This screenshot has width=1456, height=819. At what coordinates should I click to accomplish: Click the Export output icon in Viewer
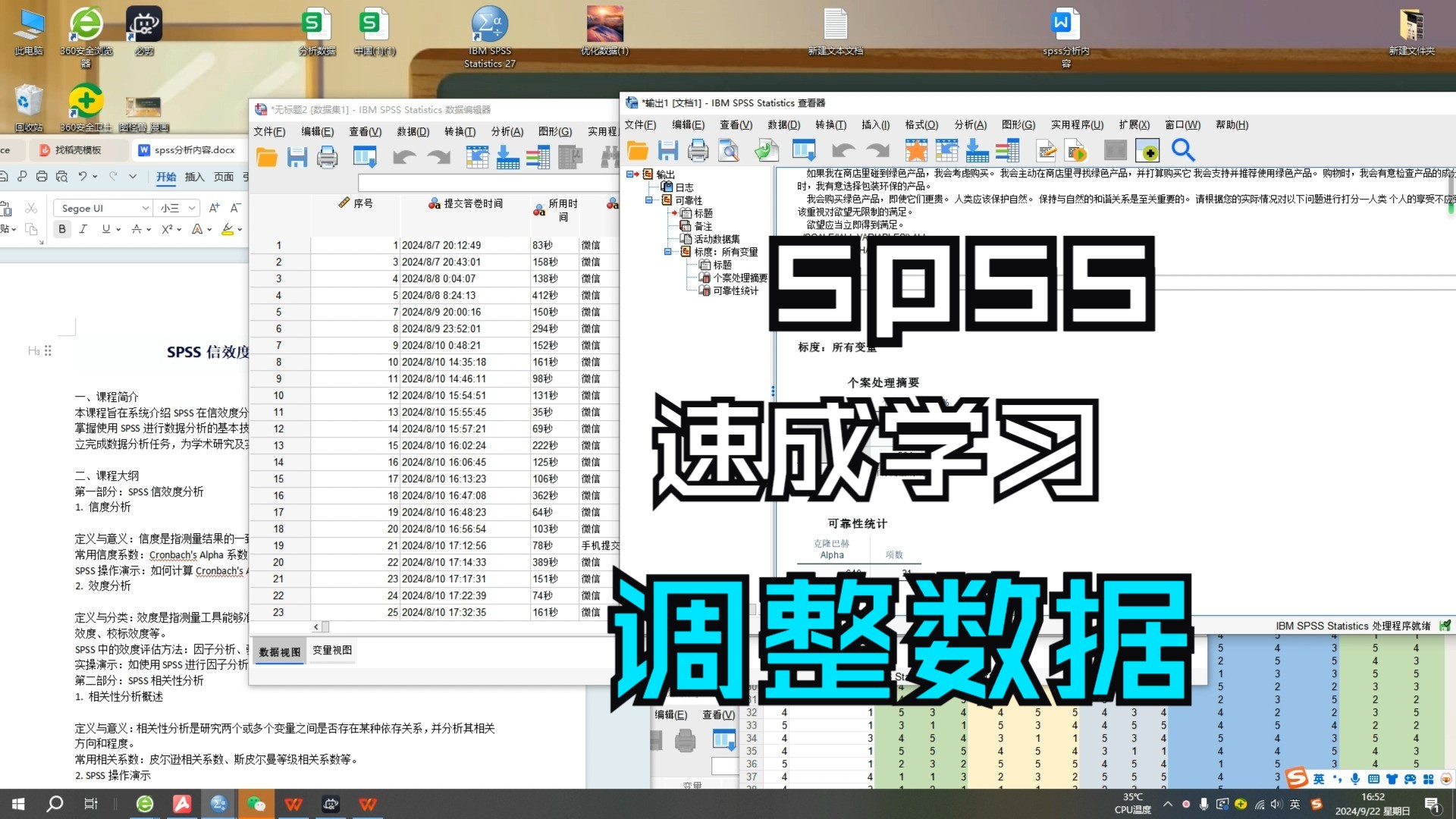click(767, 151)
